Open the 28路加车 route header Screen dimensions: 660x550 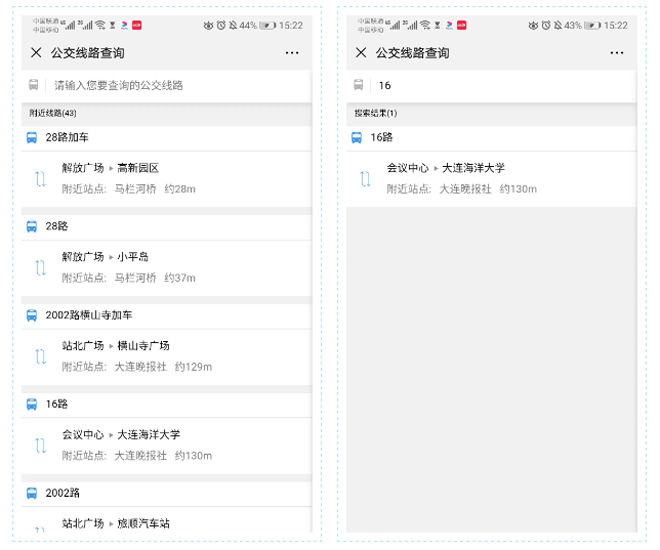[67, 138]
